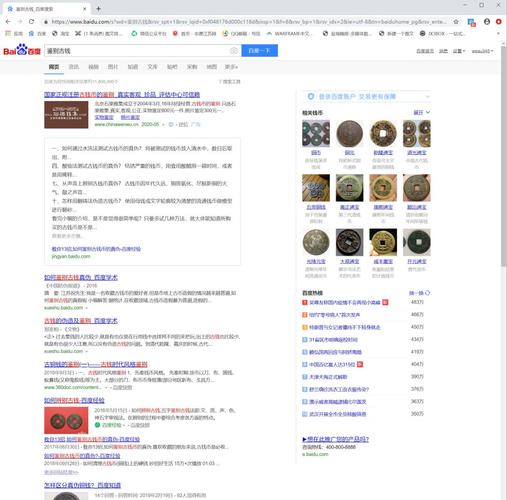Select the 文库 tab

coord(152,67)
